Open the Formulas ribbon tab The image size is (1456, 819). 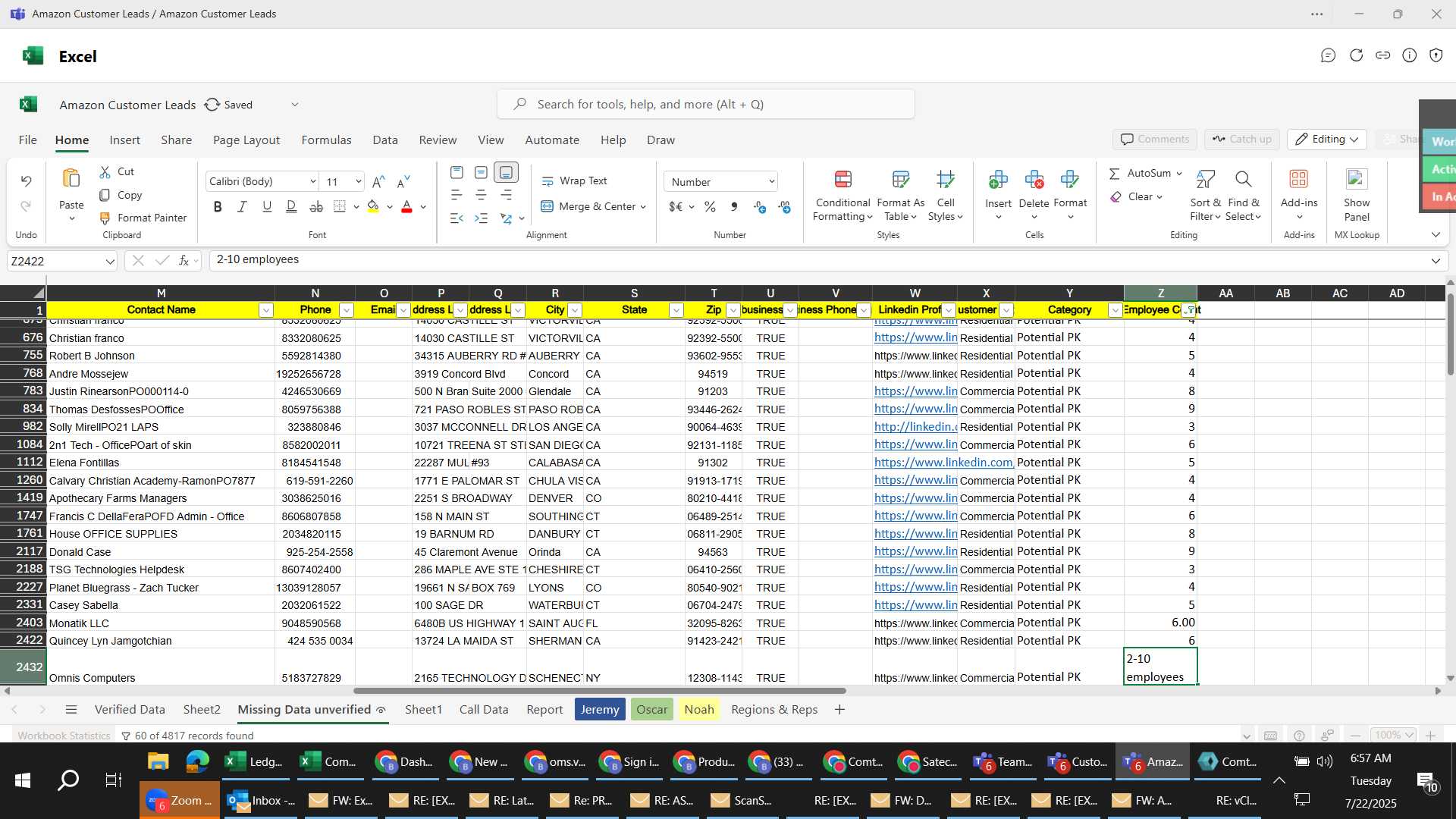pyautogui.click(x=326, y=140)
